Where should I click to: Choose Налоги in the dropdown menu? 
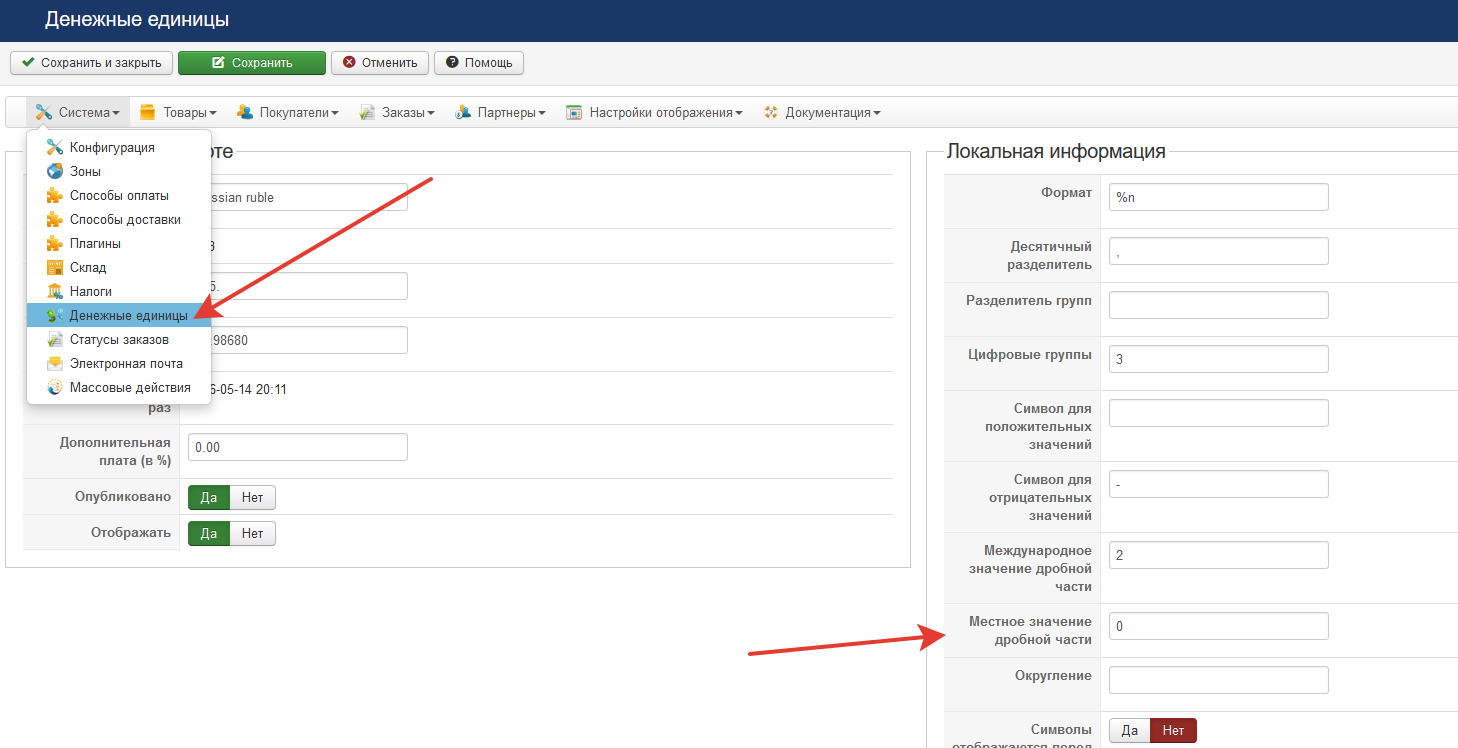pos(119,291)
